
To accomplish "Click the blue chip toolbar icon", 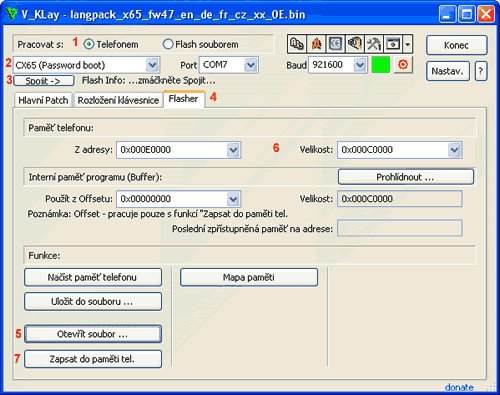I will pos(335,44).
